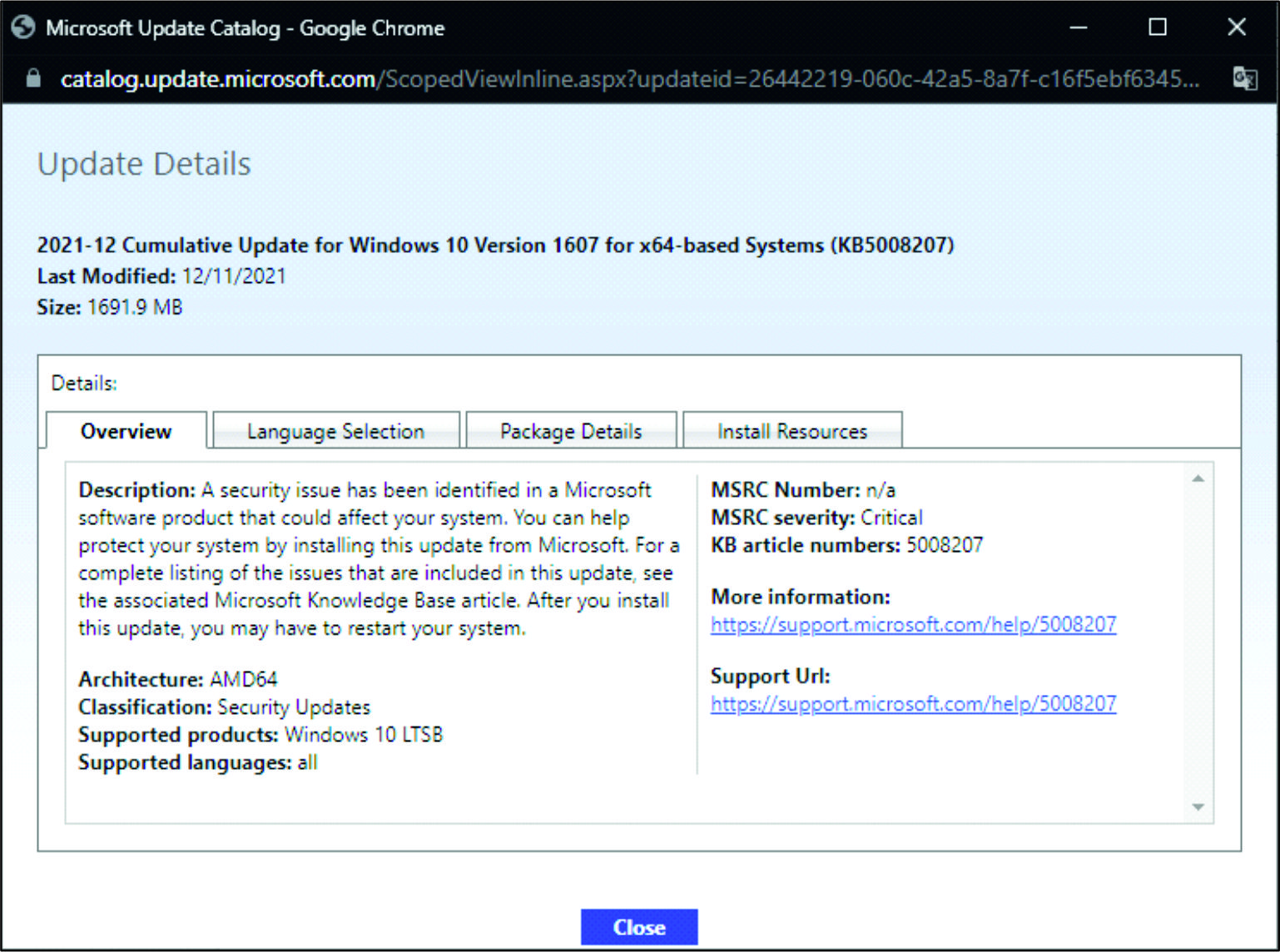Screen dimensions: 1280x952
Task: Click the catalog.update.microsoft.com address bar
Action: pyautogui.click(x=630, y=78)
